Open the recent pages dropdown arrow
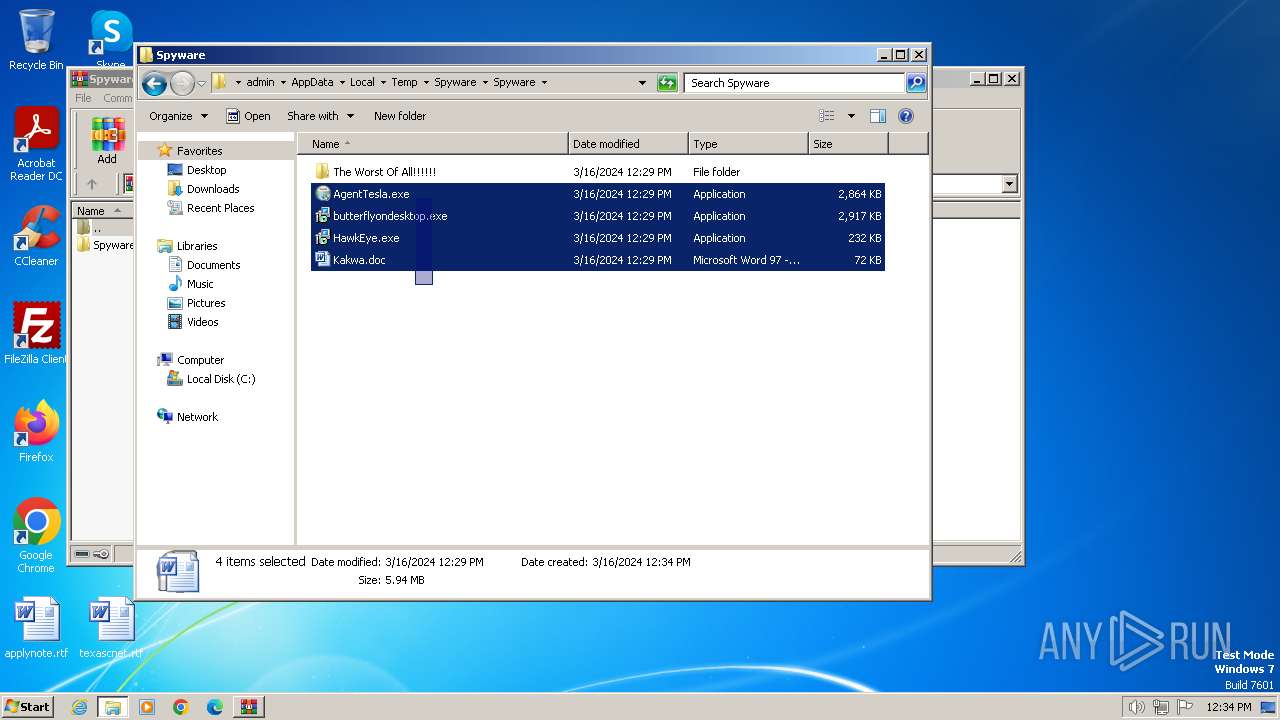 tap(201, 83)
